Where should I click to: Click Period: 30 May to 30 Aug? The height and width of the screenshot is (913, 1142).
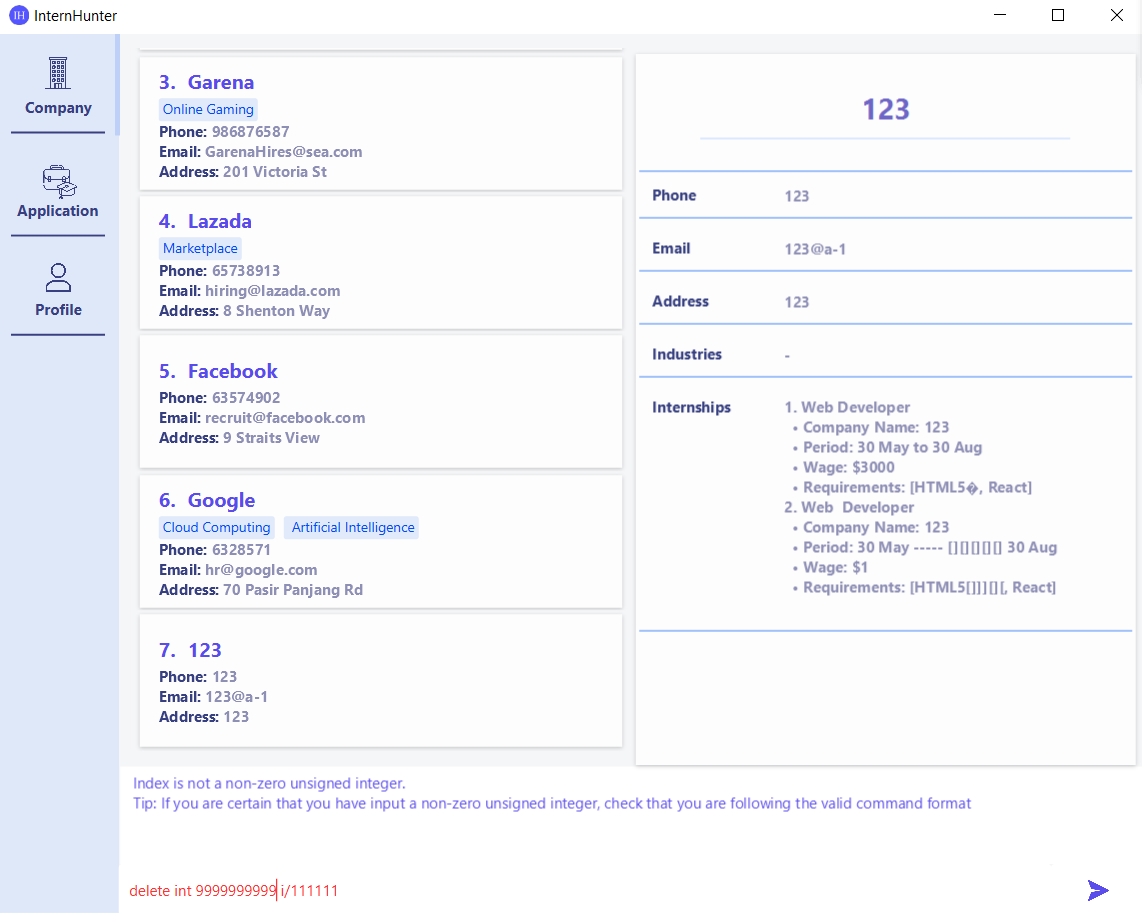pyautogui.click(x=892, y=447)
